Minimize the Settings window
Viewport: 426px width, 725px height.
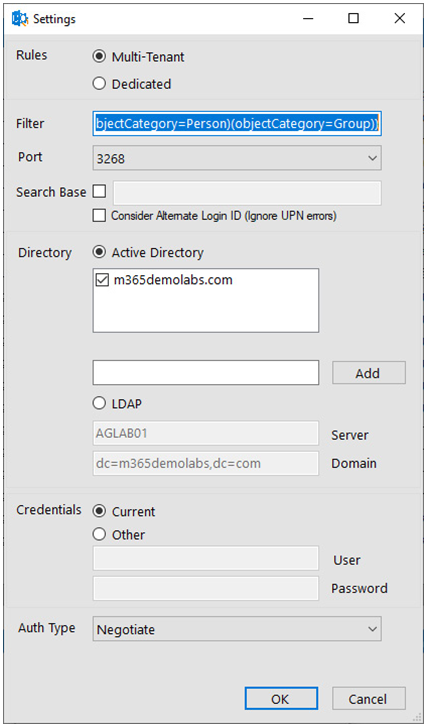click(x=308, y=18)
